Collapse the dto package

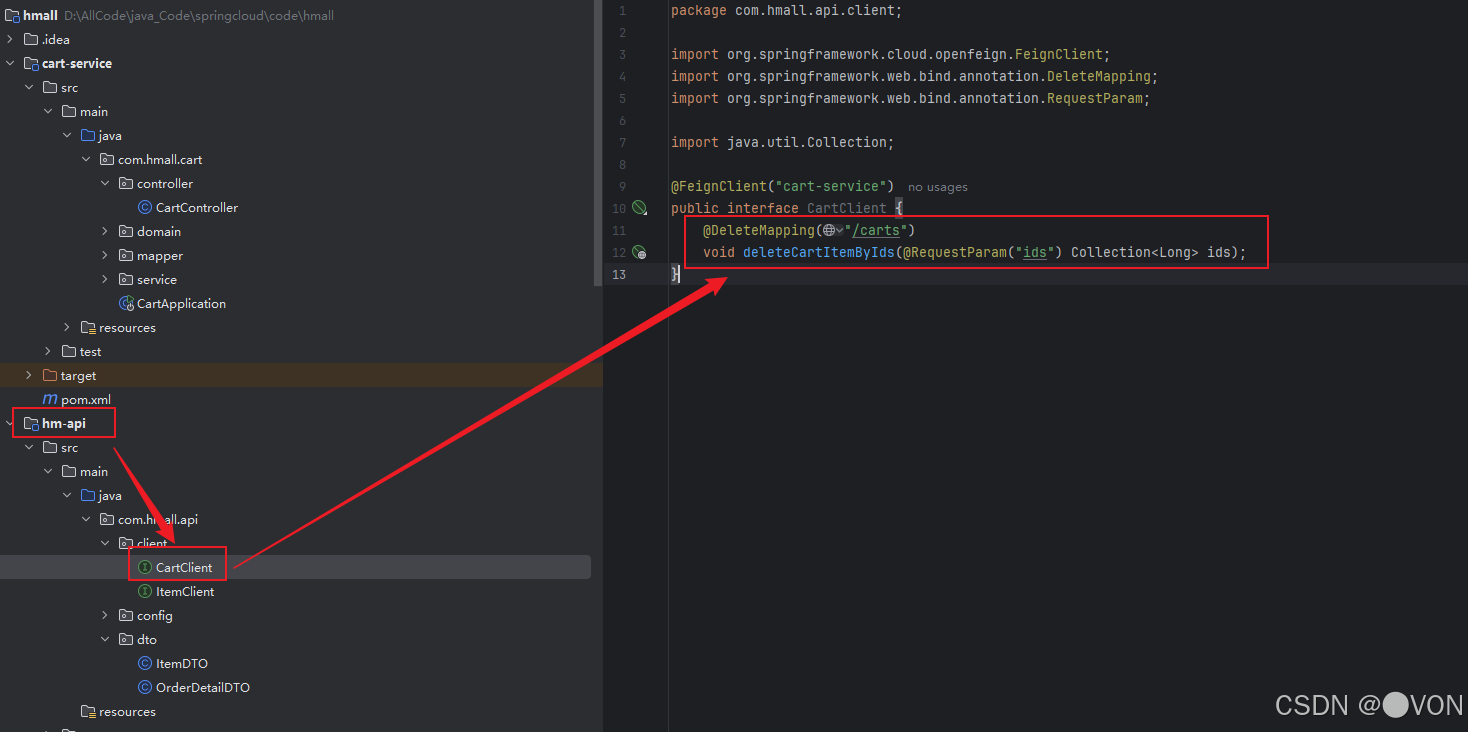[105, 639]
